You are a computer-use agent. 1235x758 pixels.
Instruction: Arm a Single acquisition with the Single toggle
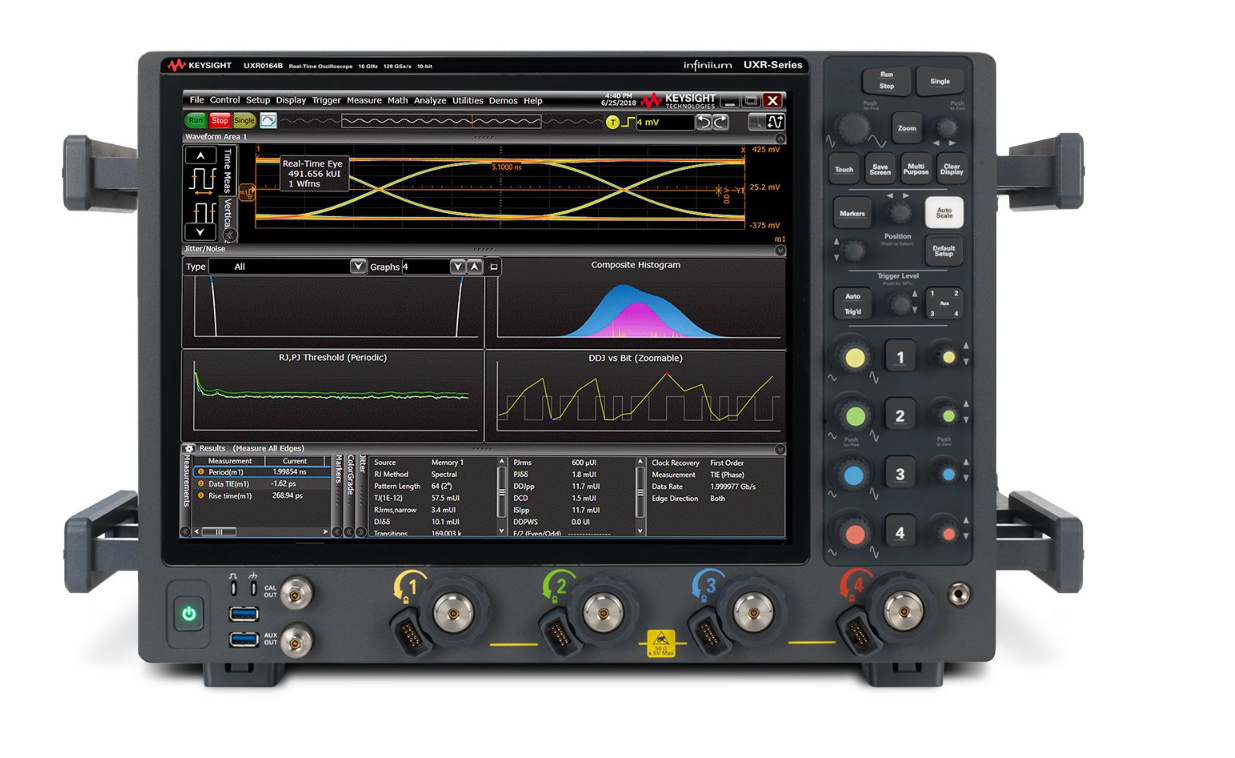[x=244, y=120]
